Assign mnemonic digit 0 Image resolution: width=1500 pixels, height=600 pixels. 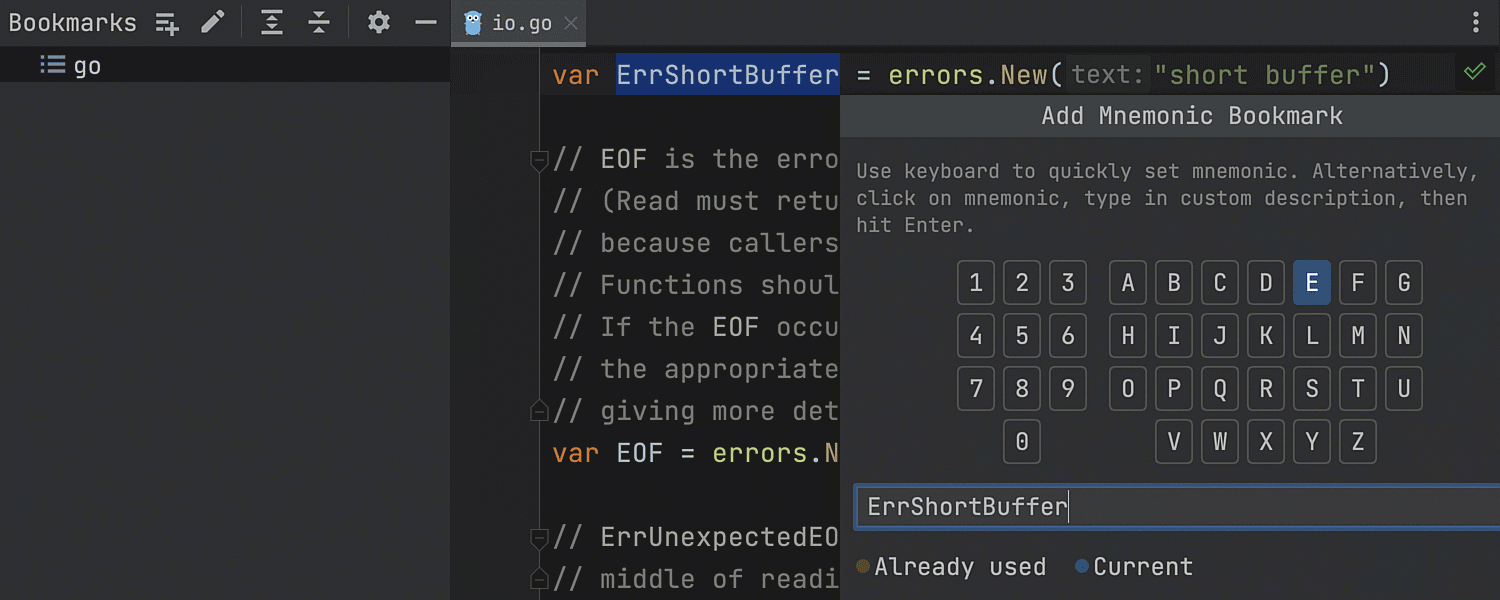1022,441
